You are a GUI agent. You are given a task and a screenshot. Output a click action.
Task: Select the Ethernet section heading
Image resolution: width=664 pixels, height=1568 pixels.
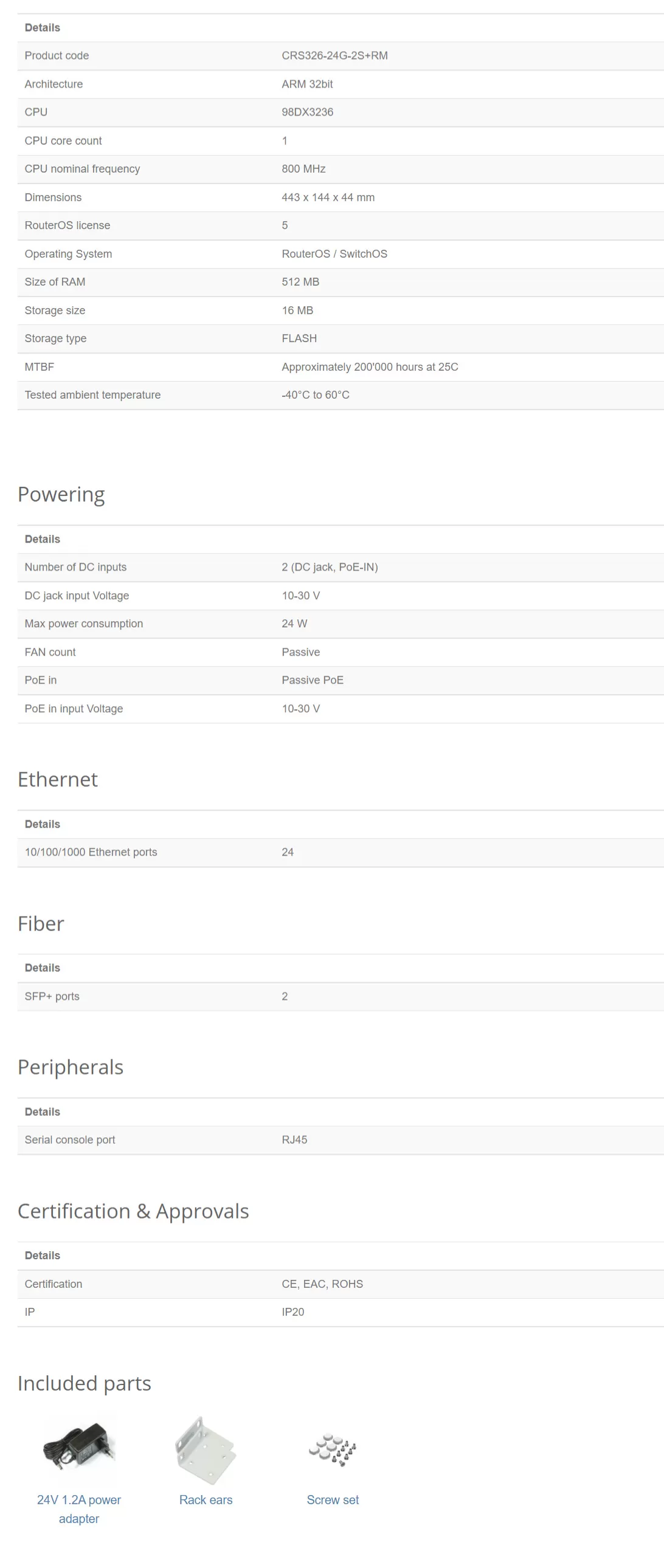(x=57, y=779)
